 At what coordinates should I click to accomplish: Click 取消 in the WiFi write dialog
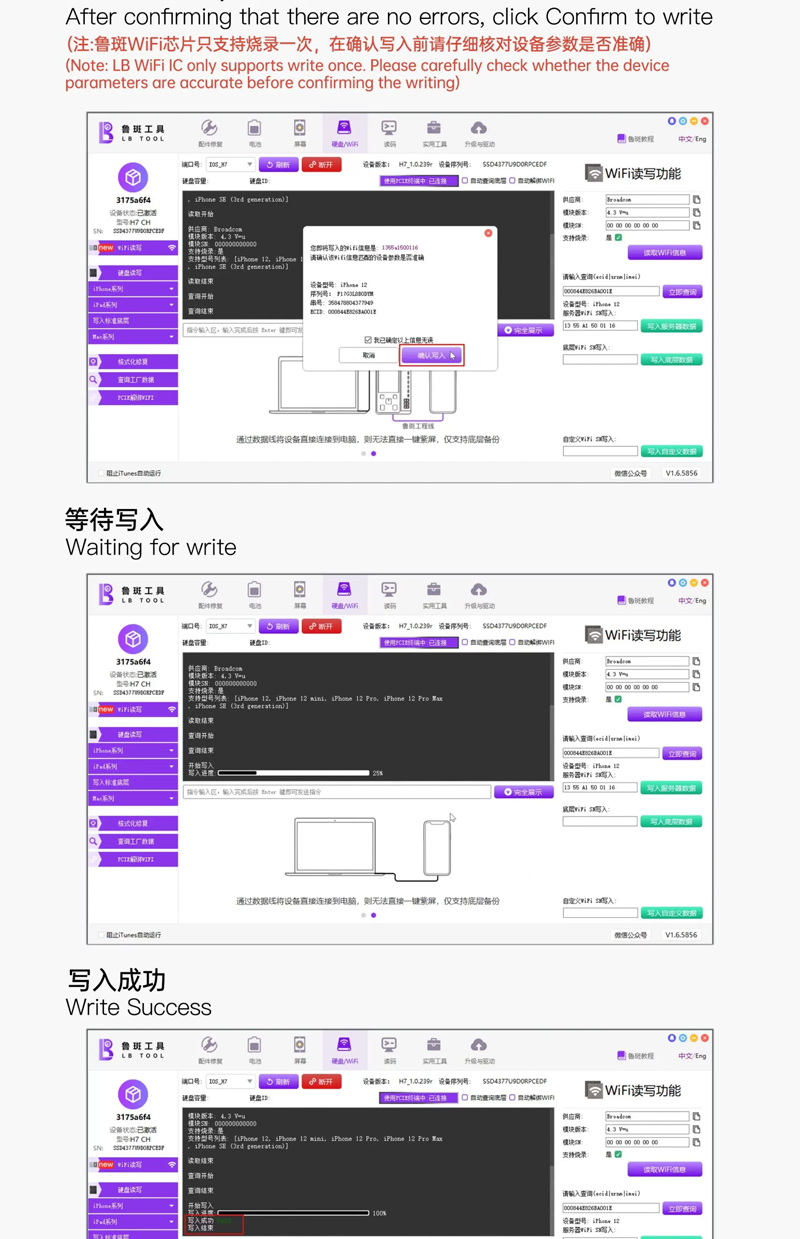[368, 355]
